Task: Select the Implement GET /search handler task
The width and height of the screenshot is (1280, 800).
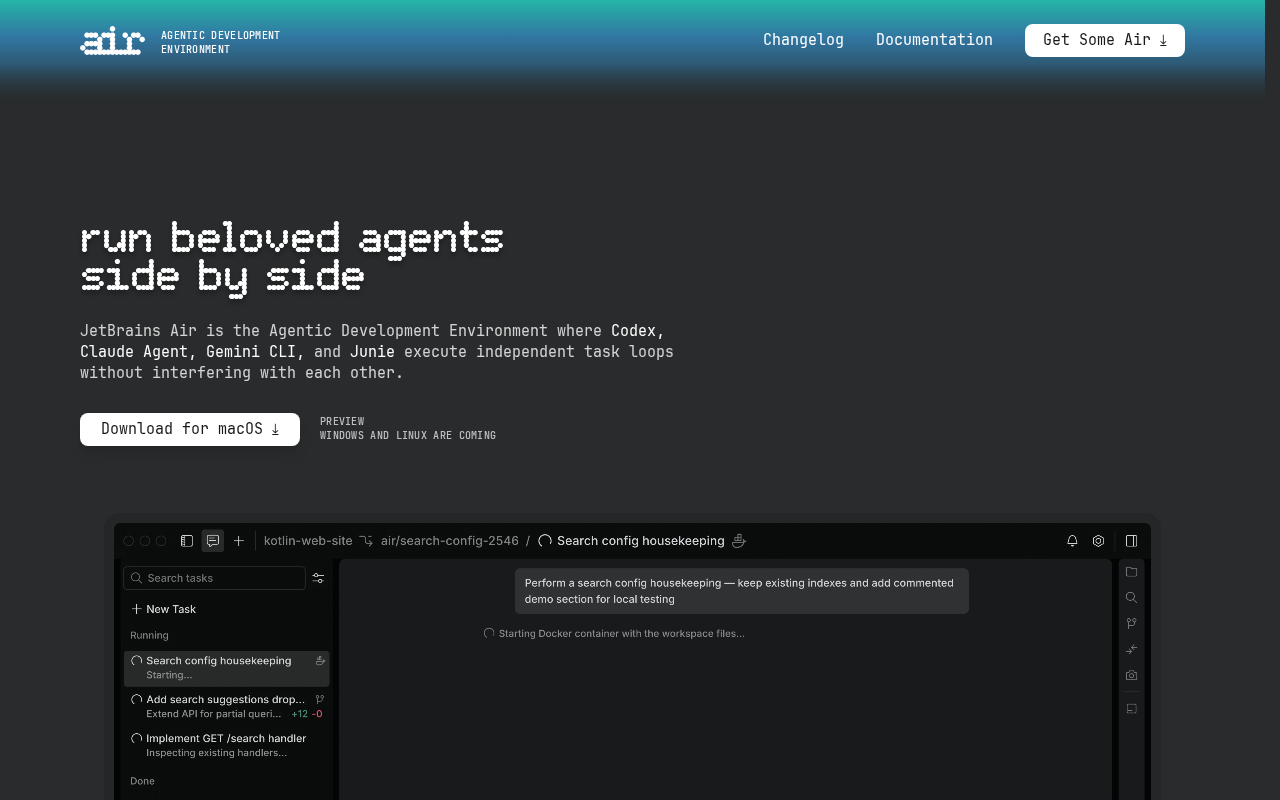Action: (227, 746)
